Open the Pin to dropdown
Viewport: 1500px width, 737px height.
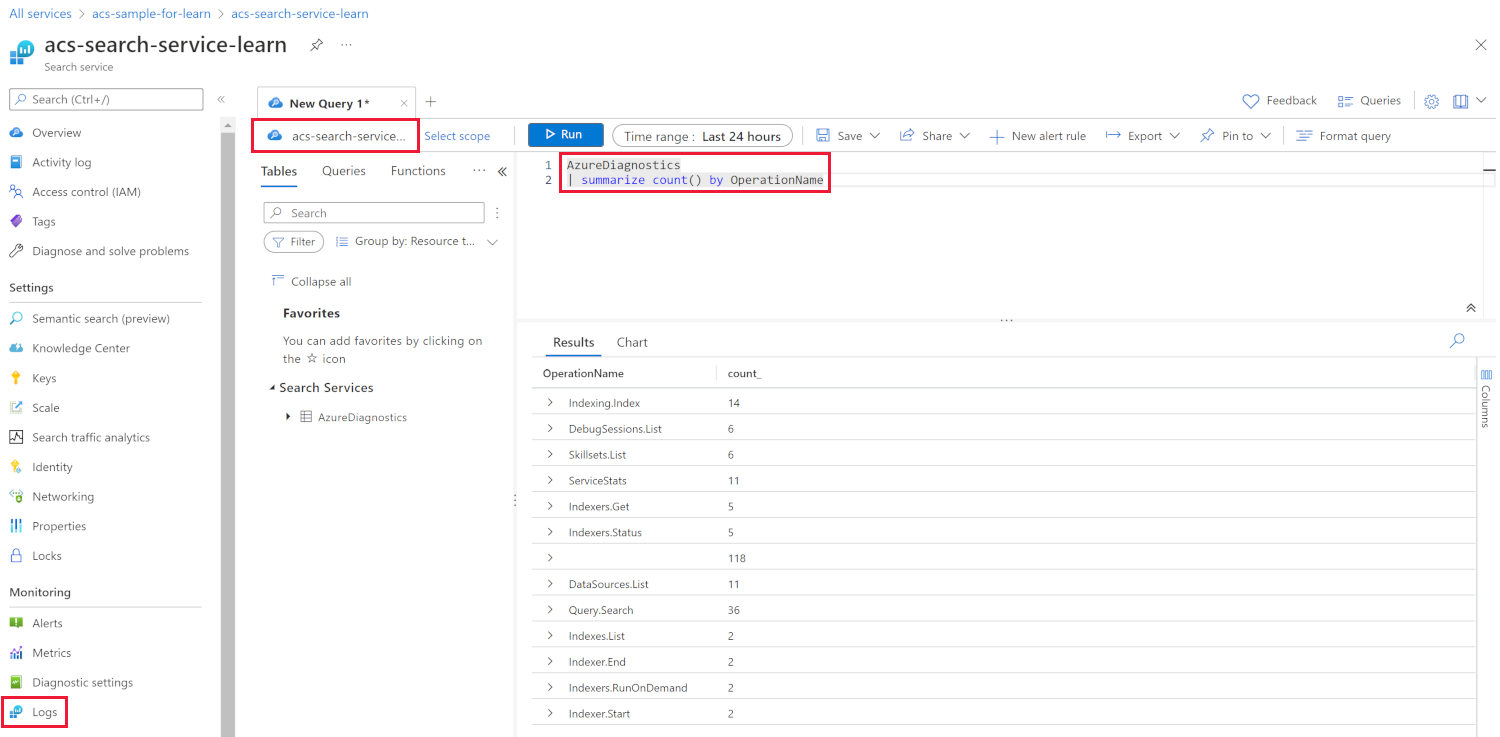tap(1235, 136)
